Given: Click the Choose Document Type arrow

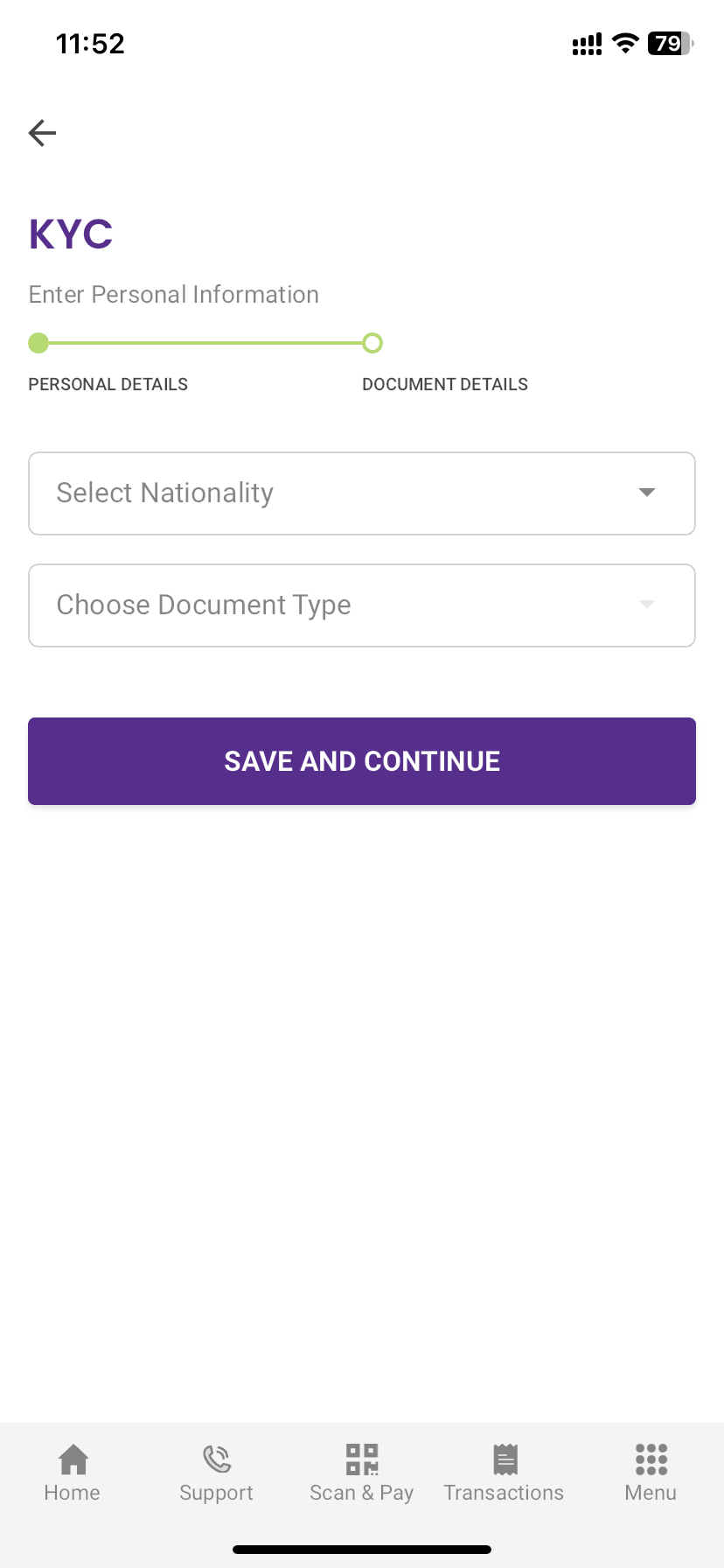Looking at the screenshot, I should pyautogui.click(x=647, y=605).
